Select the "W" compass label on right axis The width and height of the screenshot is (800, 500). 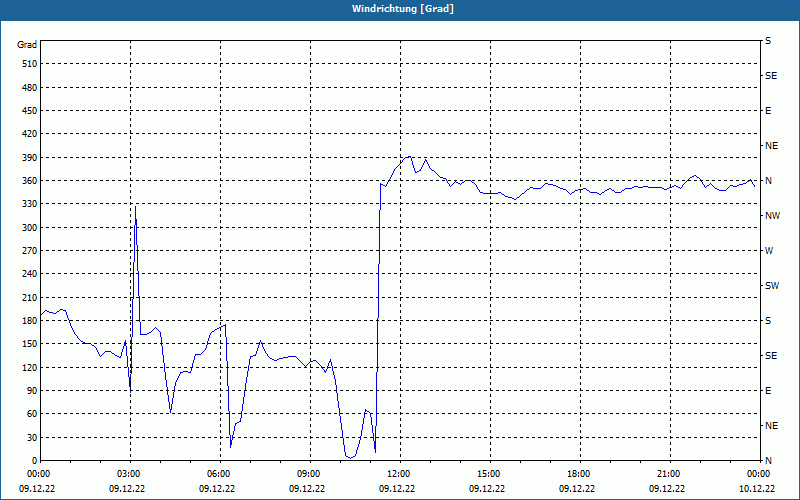coord(769,251)
